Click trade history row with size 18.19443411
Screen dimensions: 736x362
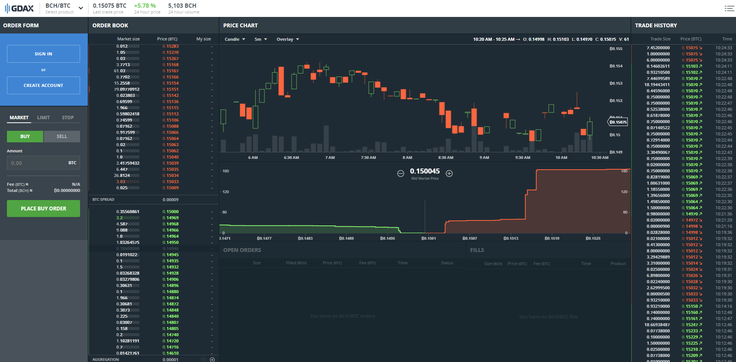point(683,85)
